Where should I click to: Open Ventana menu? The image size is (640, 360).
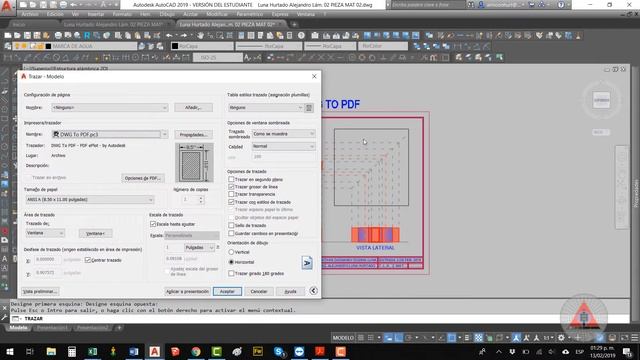point(306,14)
